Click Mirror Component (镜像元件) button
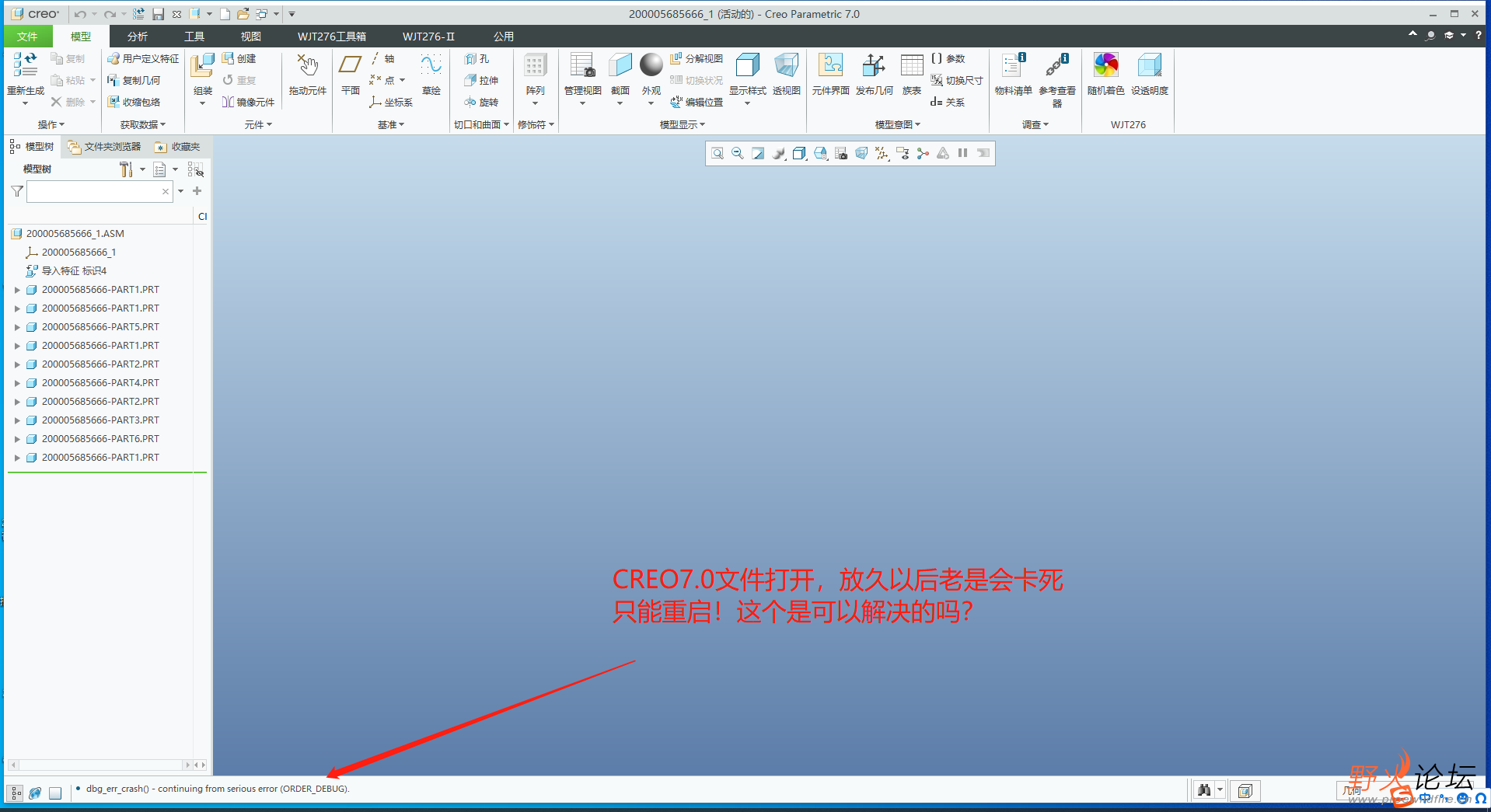Viewport: 1491px width, 812px height. pos(249,102)
